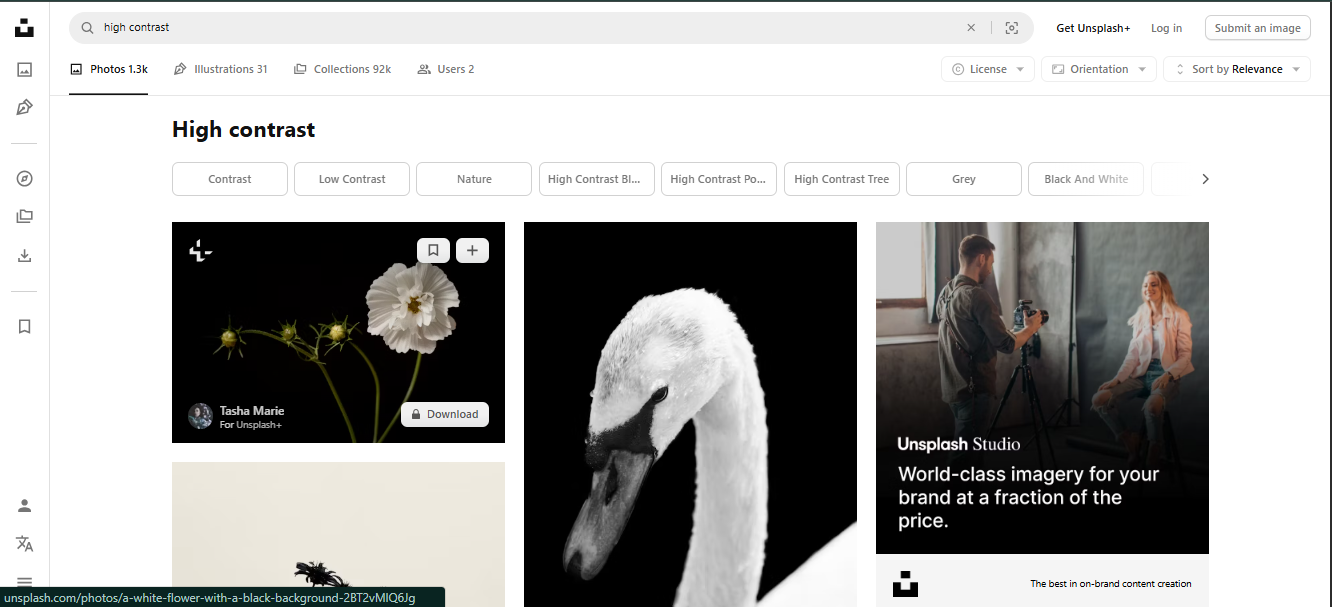The image size is (1332, 607).
Task: Open the Photos section from the sidebar
Action: tap(24, 69)
